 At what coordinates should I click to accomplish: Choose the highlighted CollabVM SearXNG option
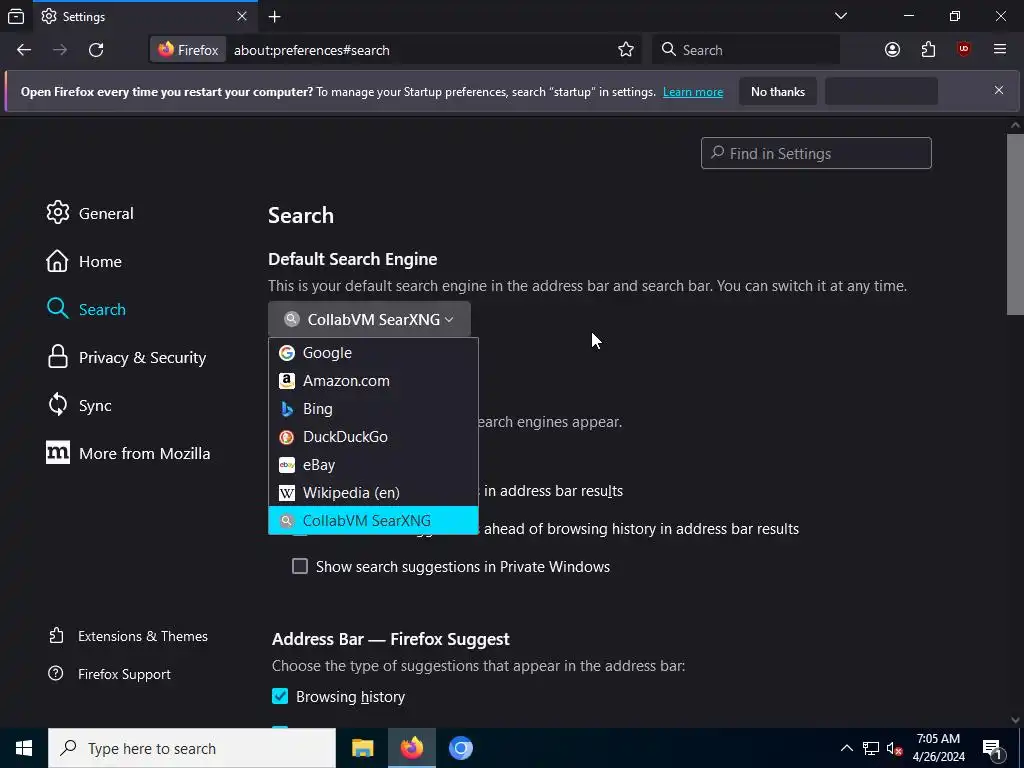[374, 520]
